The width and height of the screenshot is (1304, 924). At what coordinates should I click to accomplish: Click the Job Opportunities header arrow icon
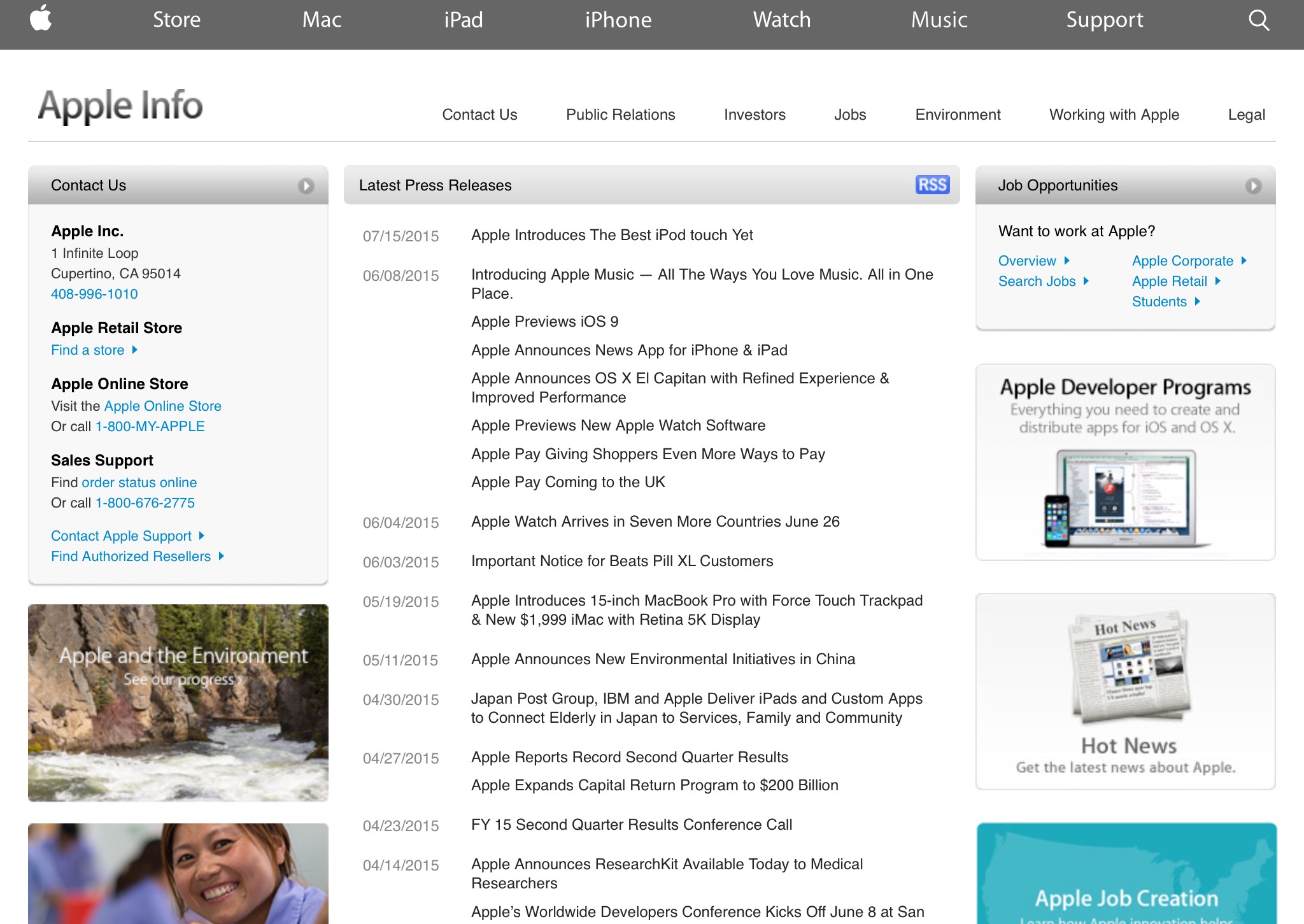(x=1254, y=186)
